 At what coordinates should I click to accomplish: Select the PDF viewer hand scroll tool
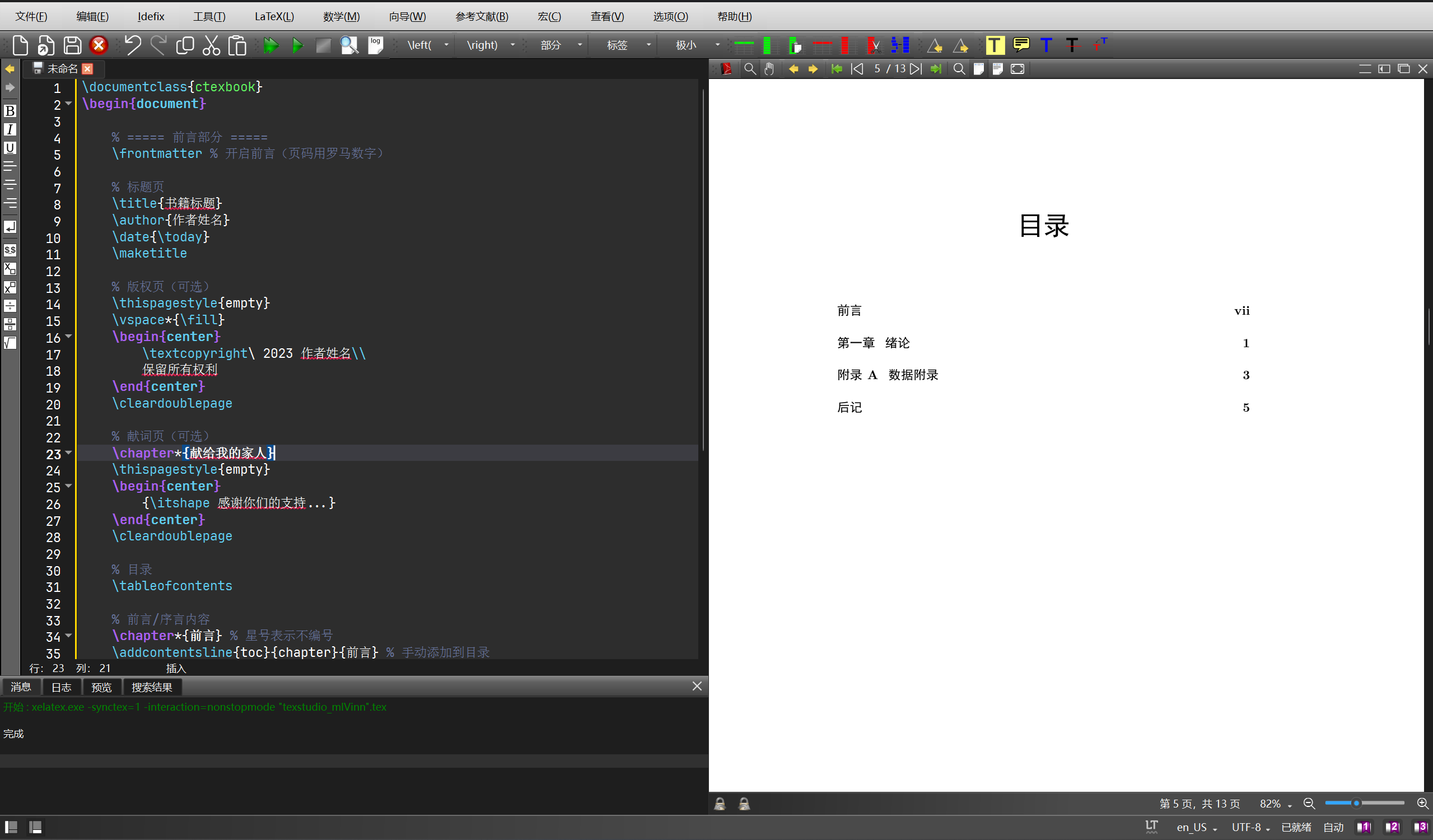[x=769, y=69]
